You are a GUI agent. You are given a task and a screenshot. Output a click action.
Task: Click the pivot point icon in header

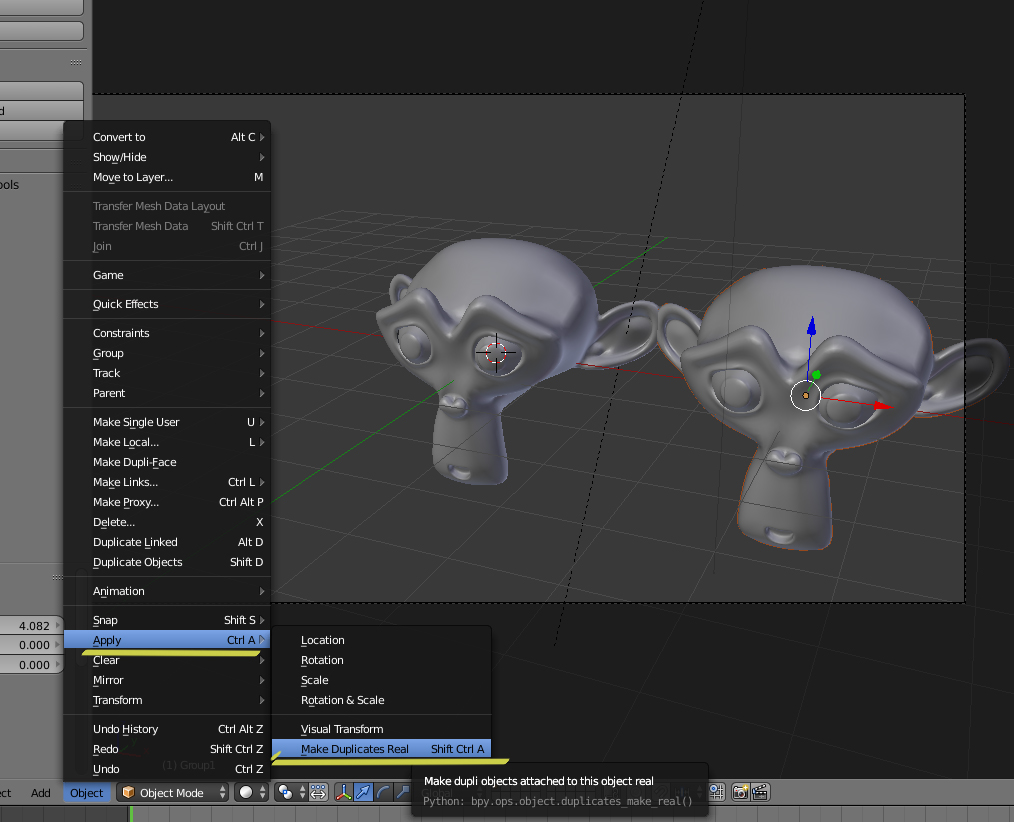286,793
